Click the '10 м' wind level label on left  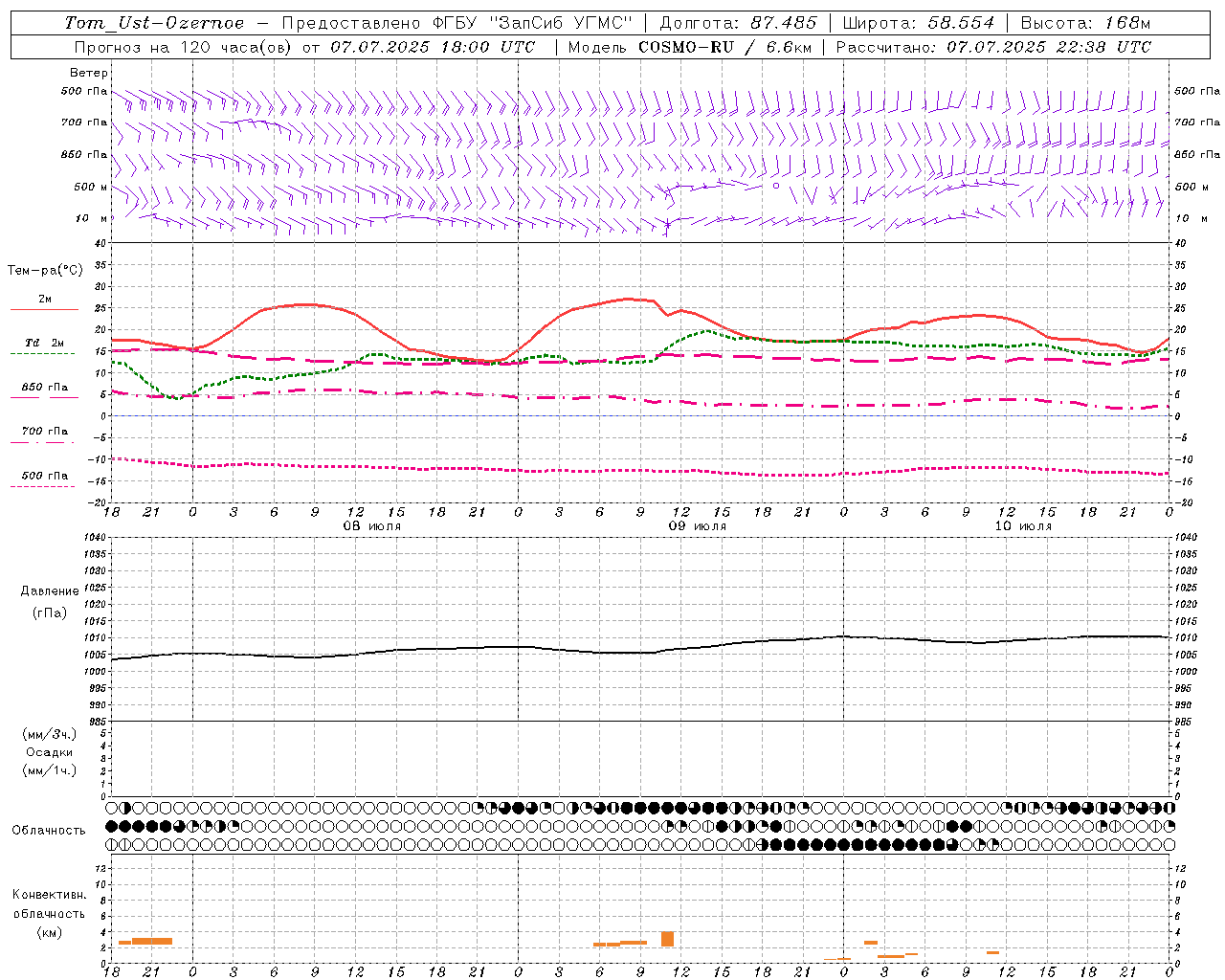coord(91,219)
